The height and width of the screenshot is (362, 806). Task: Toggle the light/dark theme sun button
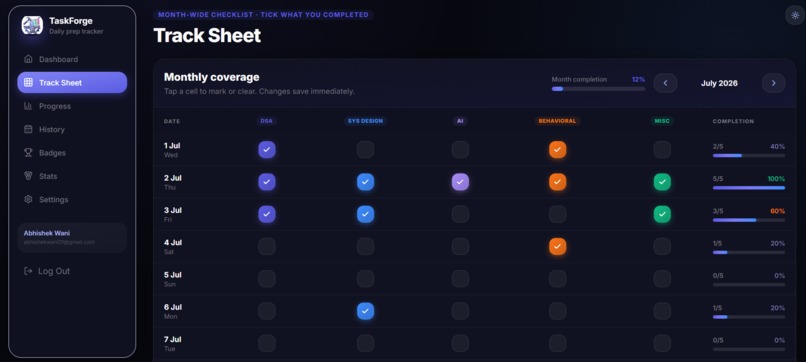795,15
